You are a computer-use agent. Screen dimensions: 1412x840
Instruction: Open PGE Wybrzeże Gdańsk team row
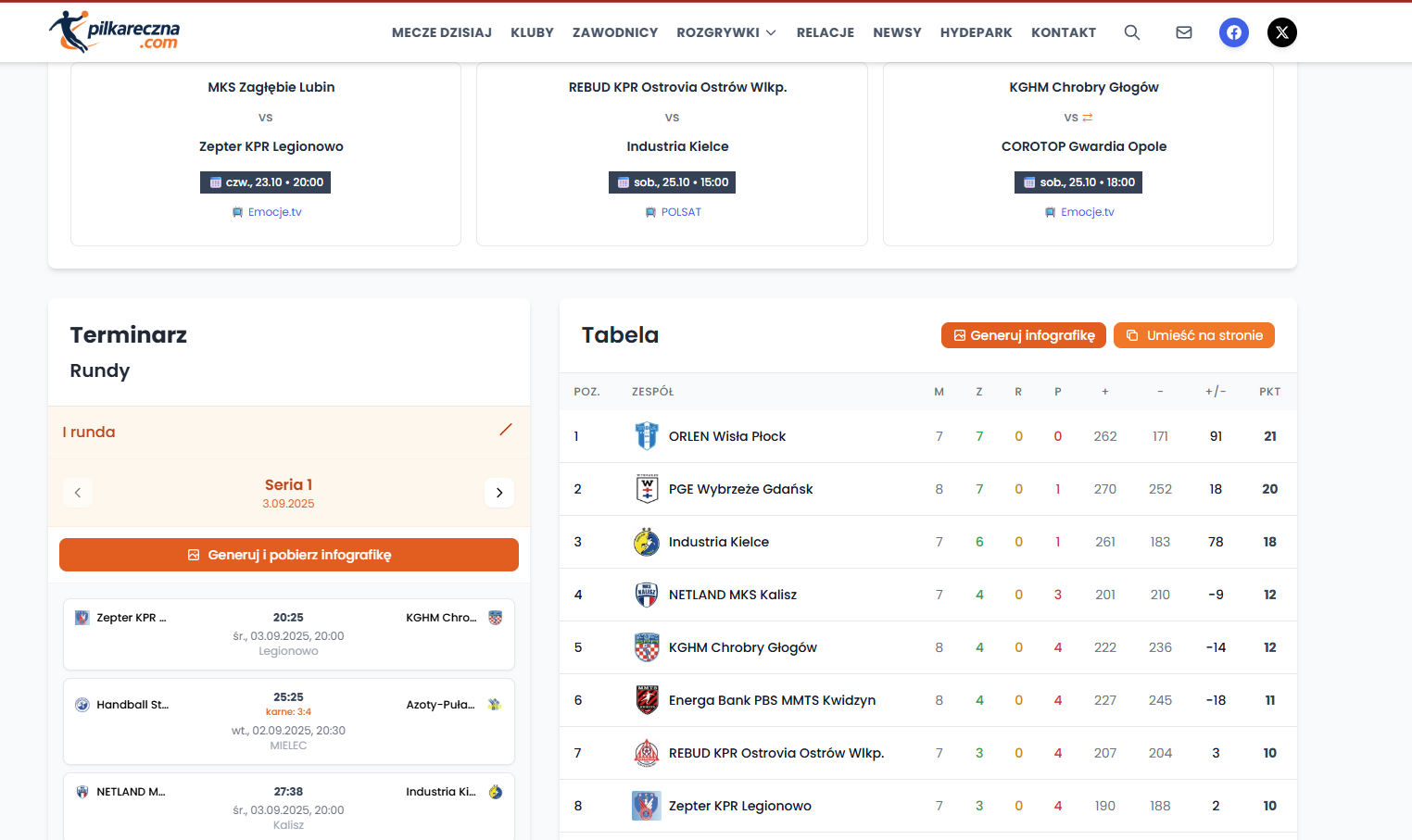click(x=740, y=489)
